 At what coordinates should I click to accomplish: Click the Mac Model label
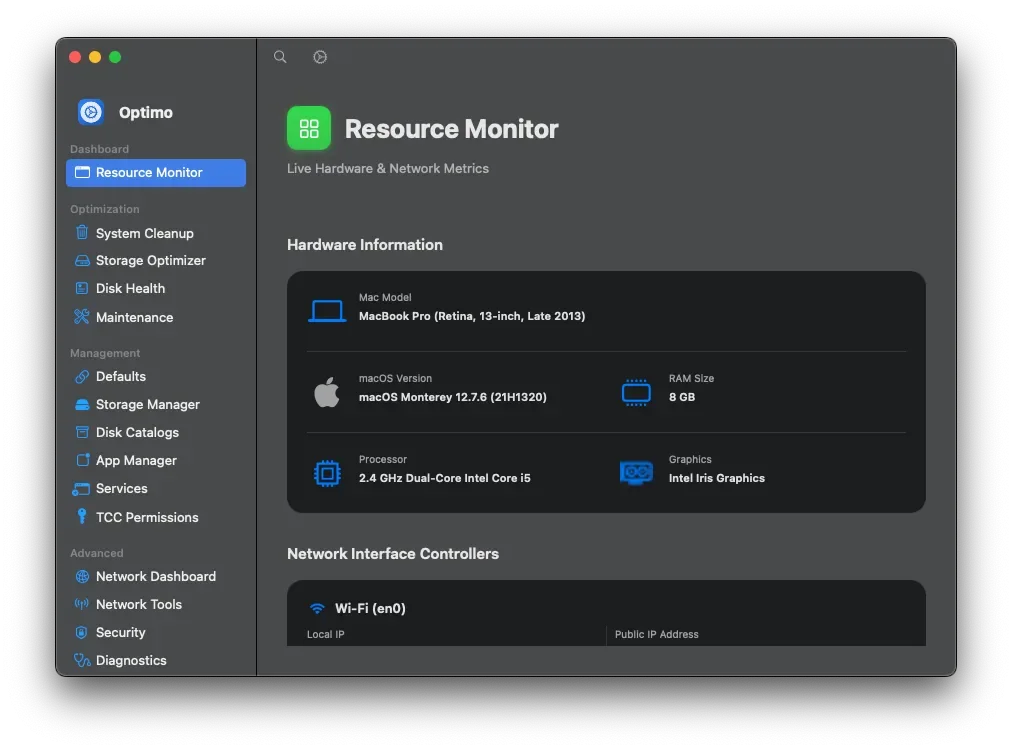(x=385, y=298)
